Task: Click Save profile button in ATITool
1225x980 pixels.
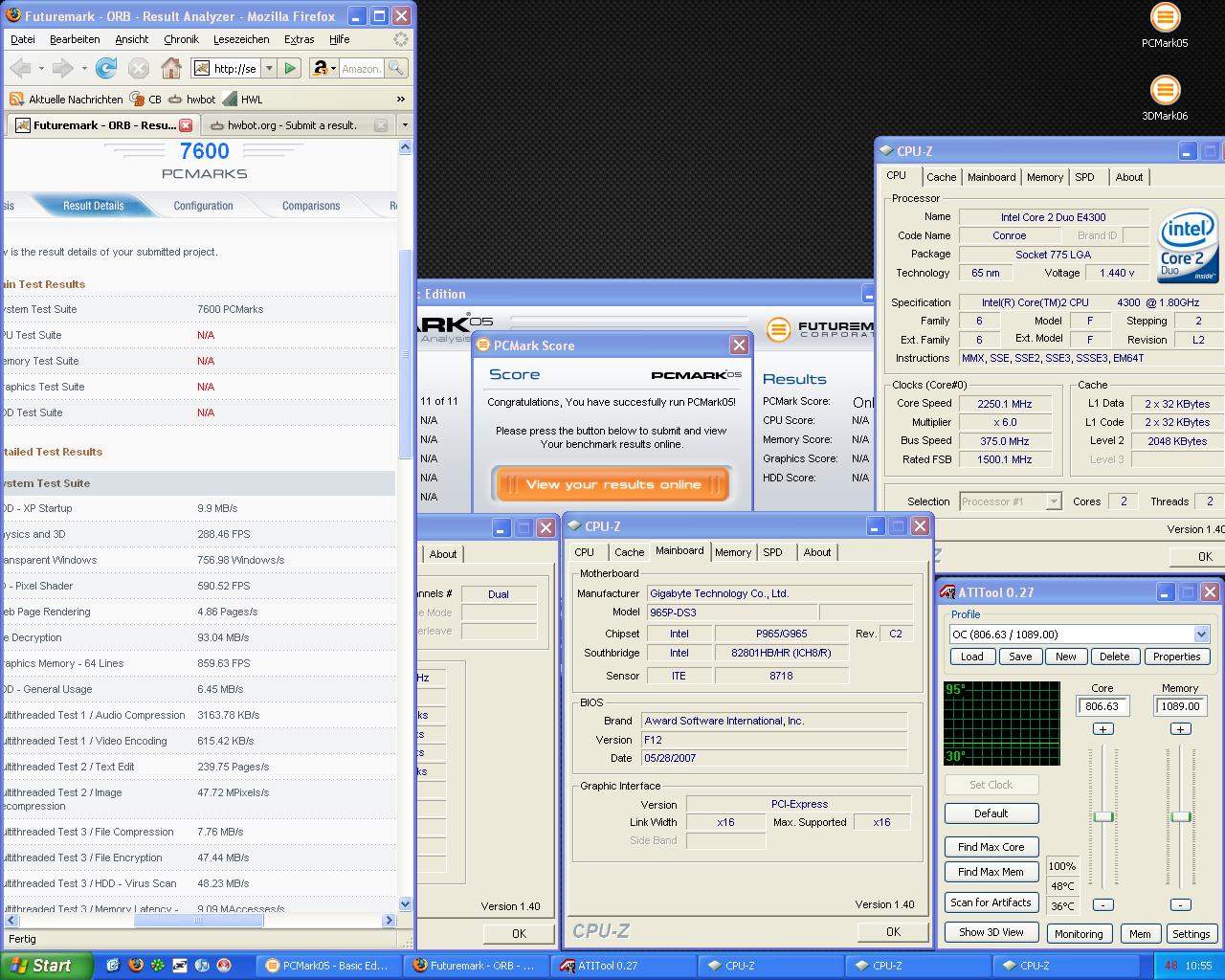Action: pyautogui.click(x=1020, y=657)
